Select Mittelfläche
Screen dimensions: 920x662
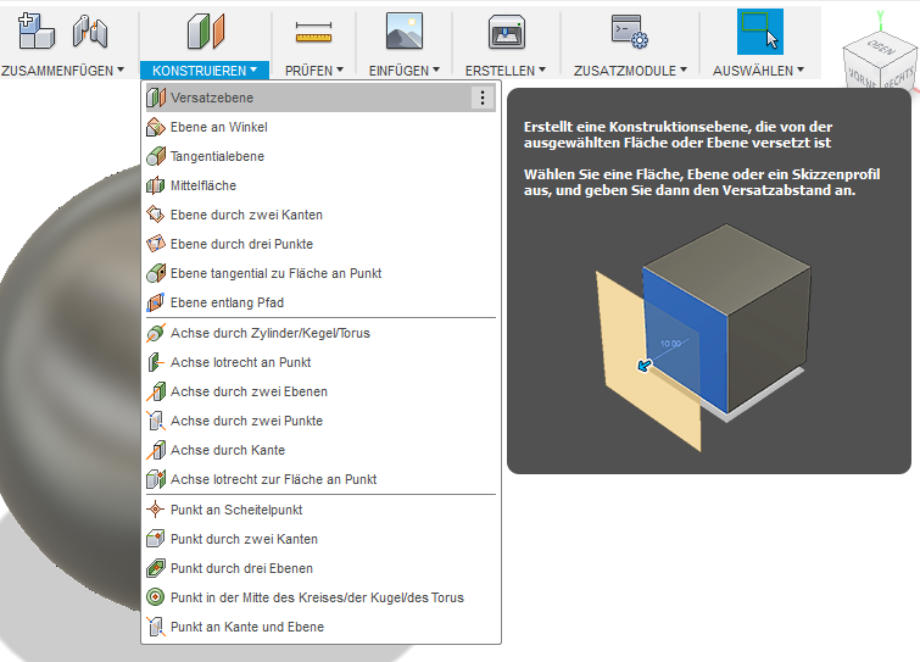coord(320,185)
